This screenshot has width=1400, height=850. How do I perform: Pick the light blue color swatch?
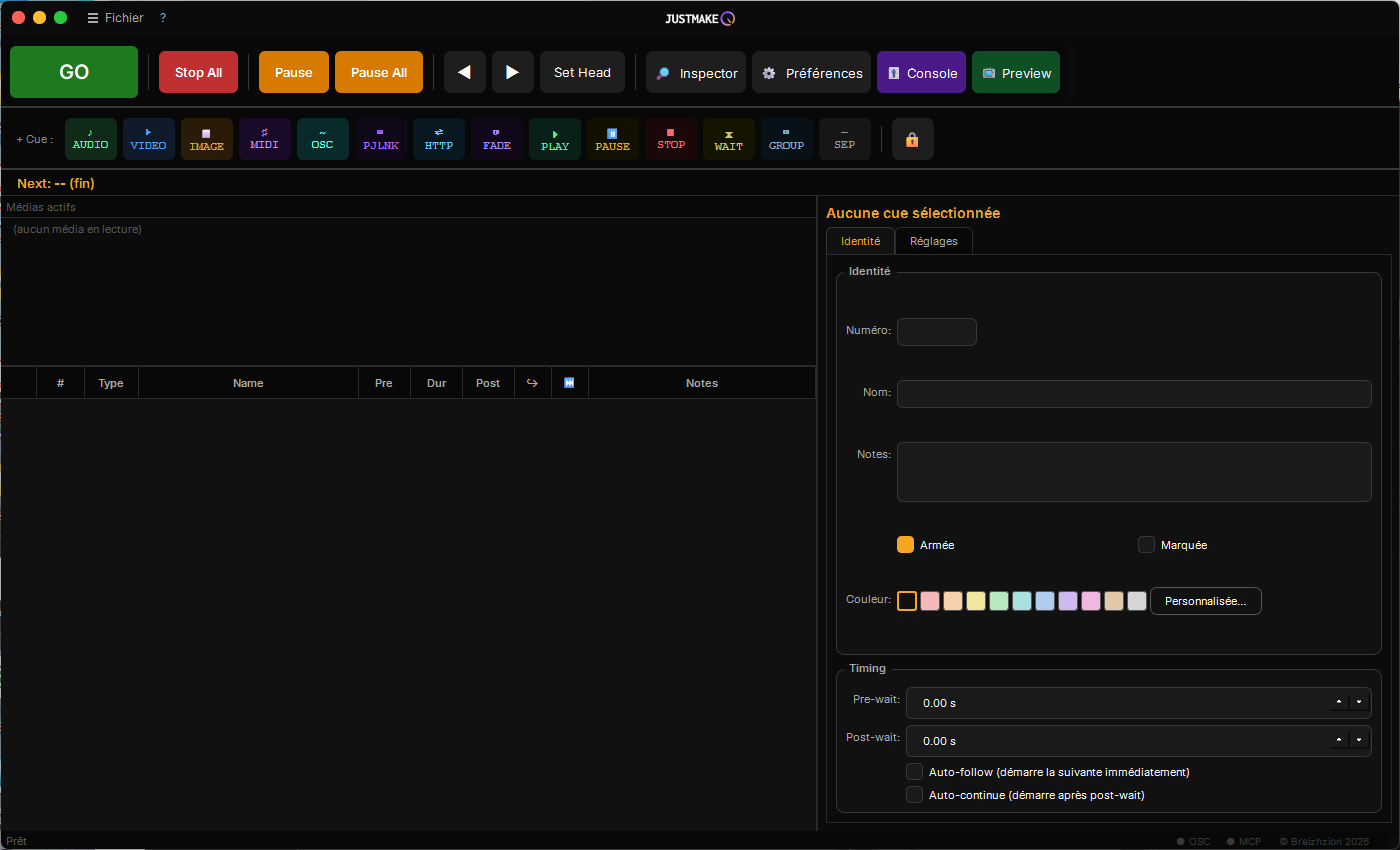point(1045,601)
